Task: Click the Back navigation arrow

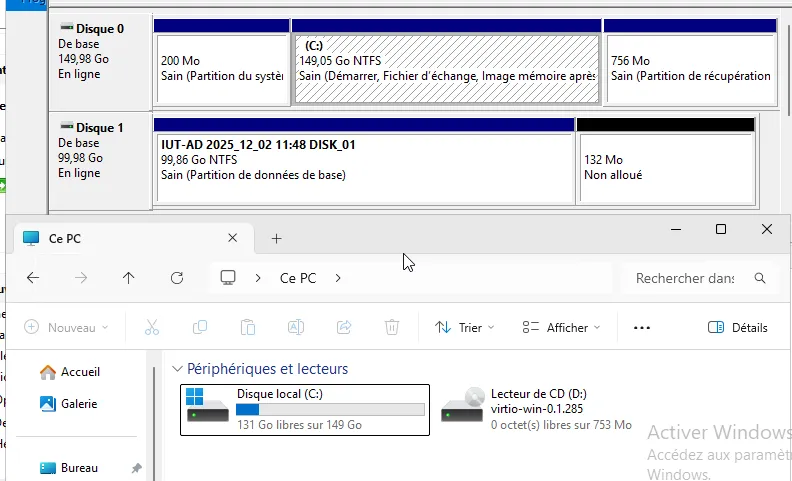Action: (33, 278)
